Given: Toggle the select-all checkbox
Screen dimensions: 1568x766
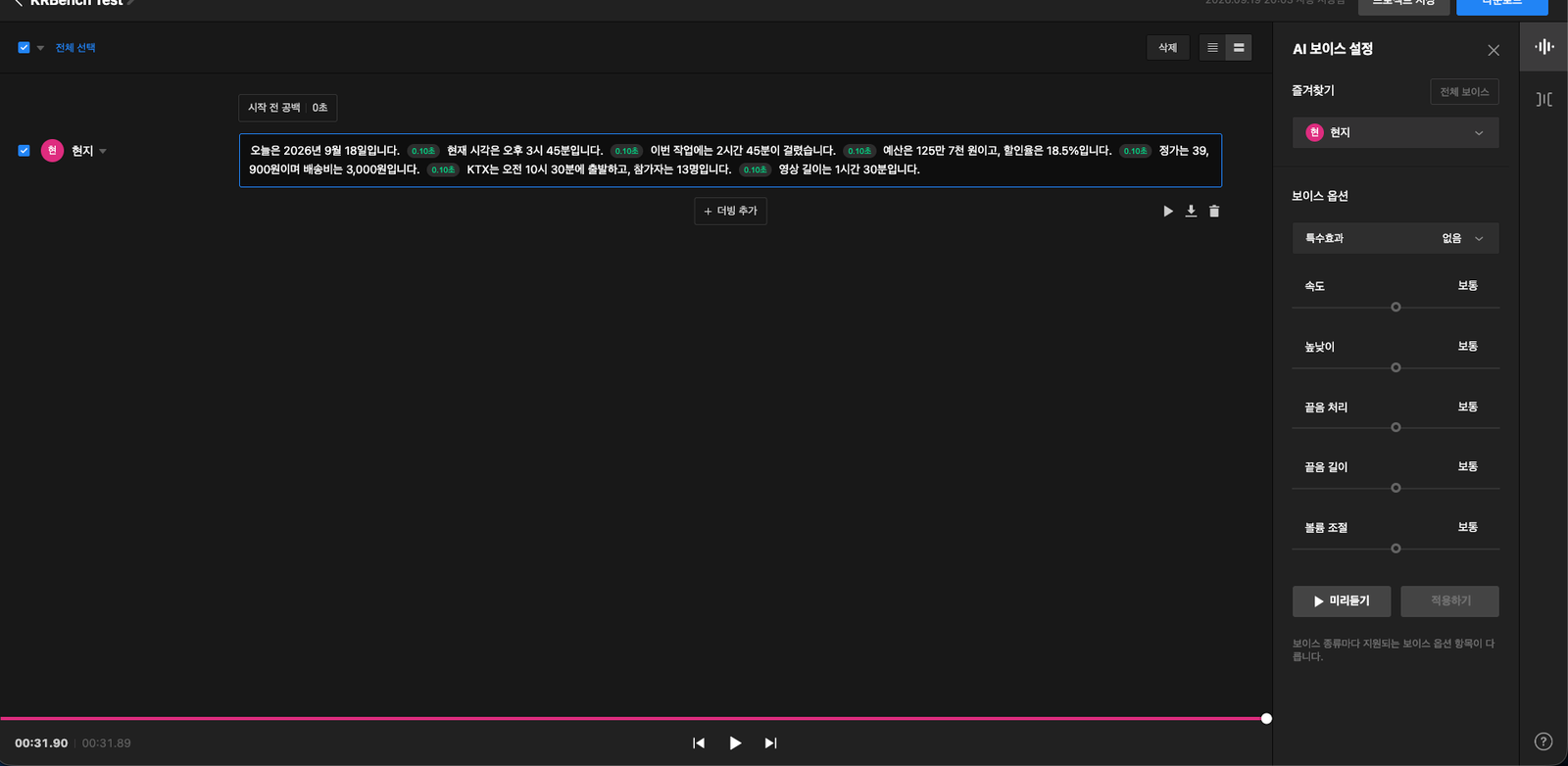Looking at the screenshot, I should (x=24, y=47).
